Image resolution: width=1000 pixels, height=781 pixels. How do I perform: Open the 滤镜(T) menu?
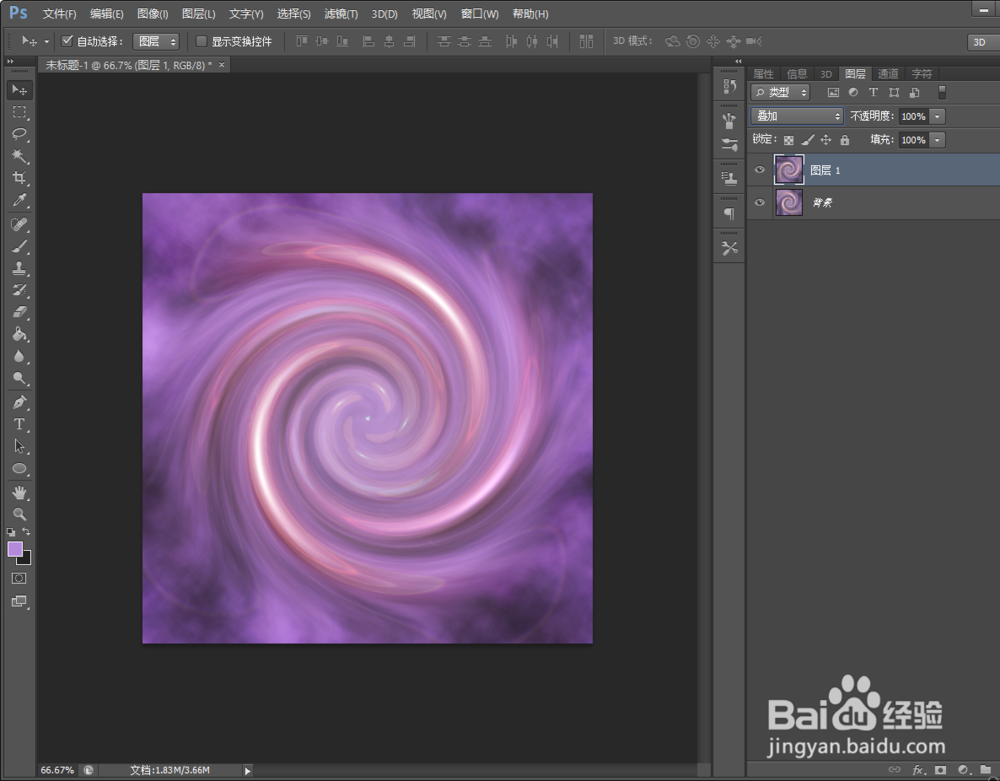341,14
